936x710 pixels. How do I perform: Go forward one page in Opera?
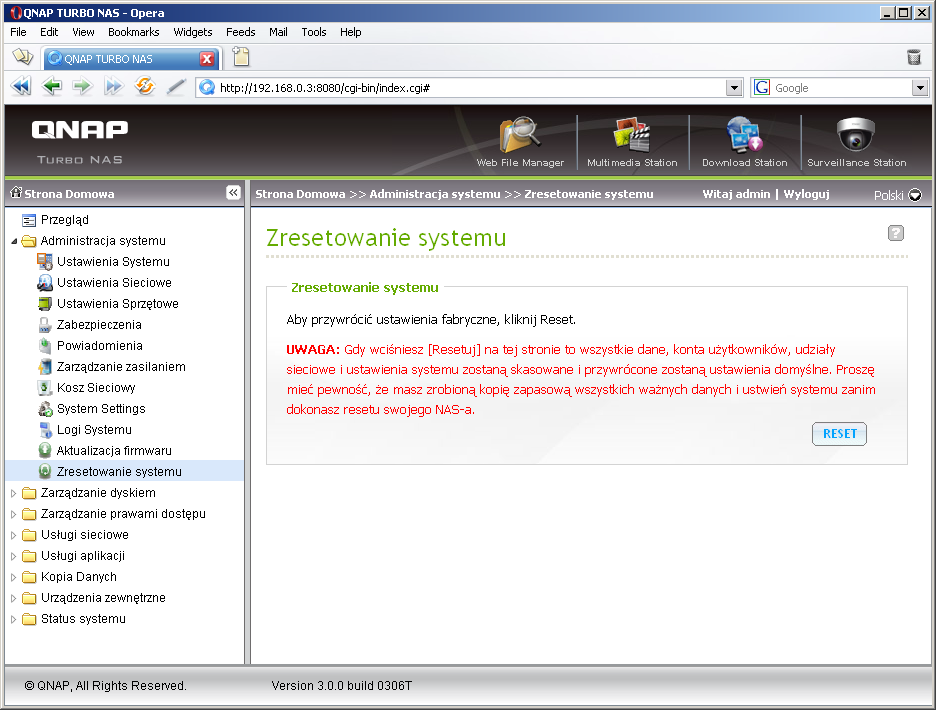click(82, 87)
